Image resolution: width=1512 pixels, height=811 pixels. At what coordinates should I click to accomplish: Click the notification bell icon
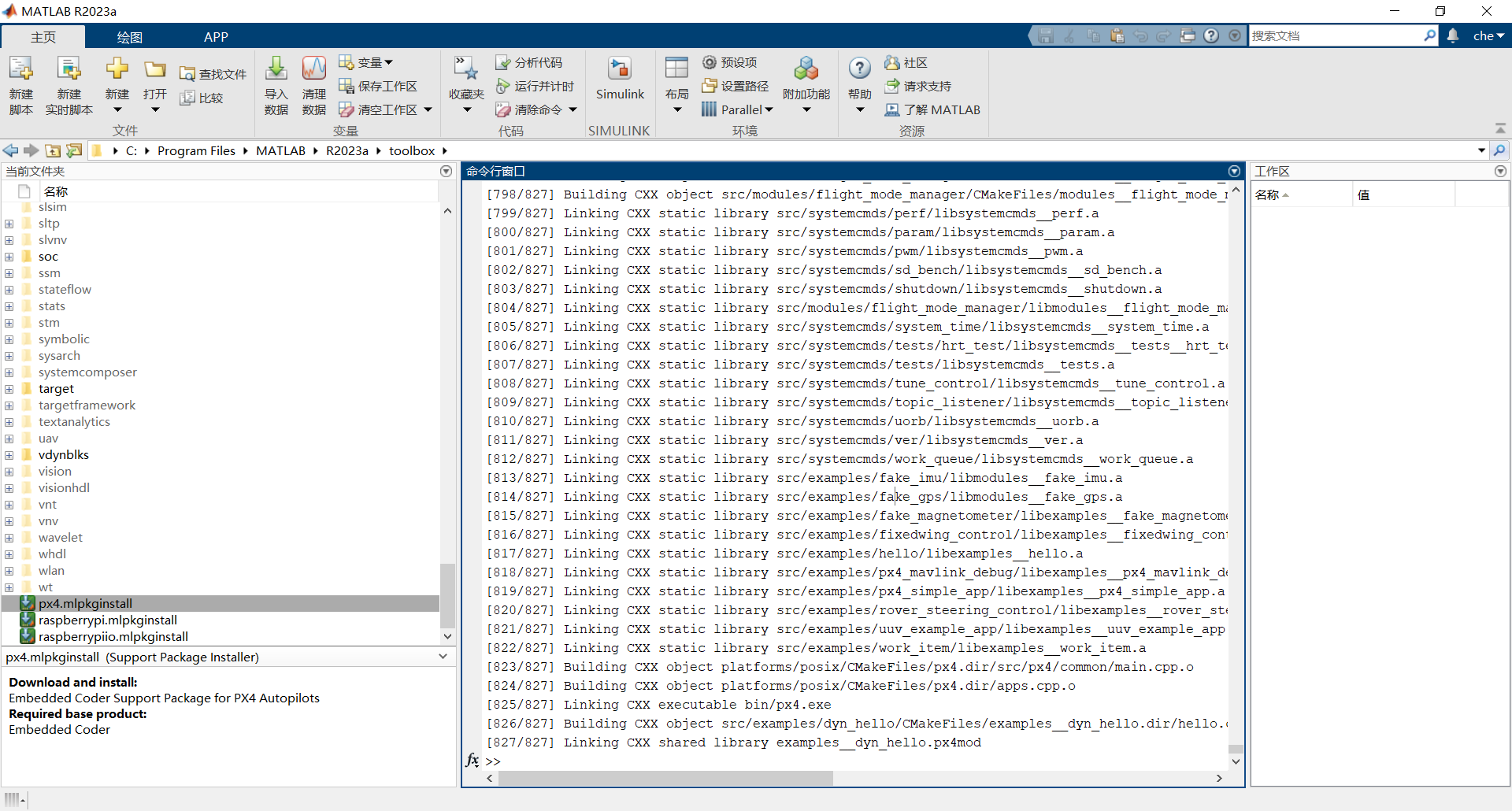coord(1453,35)
